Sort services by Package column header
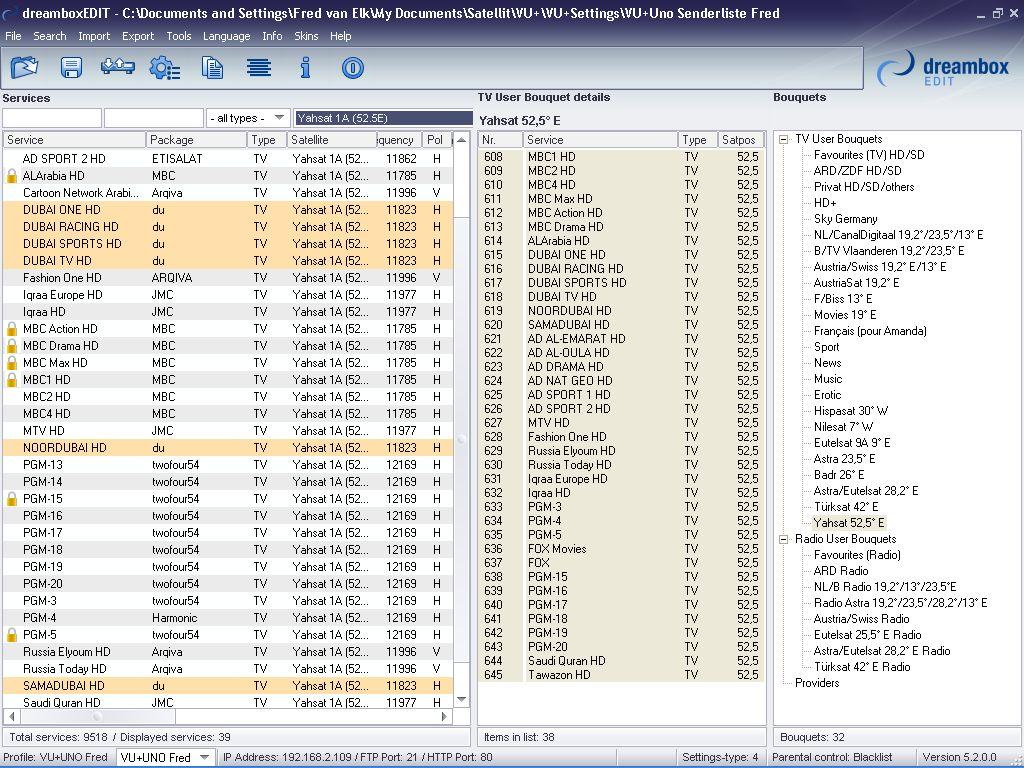 [x=196, y=140]
